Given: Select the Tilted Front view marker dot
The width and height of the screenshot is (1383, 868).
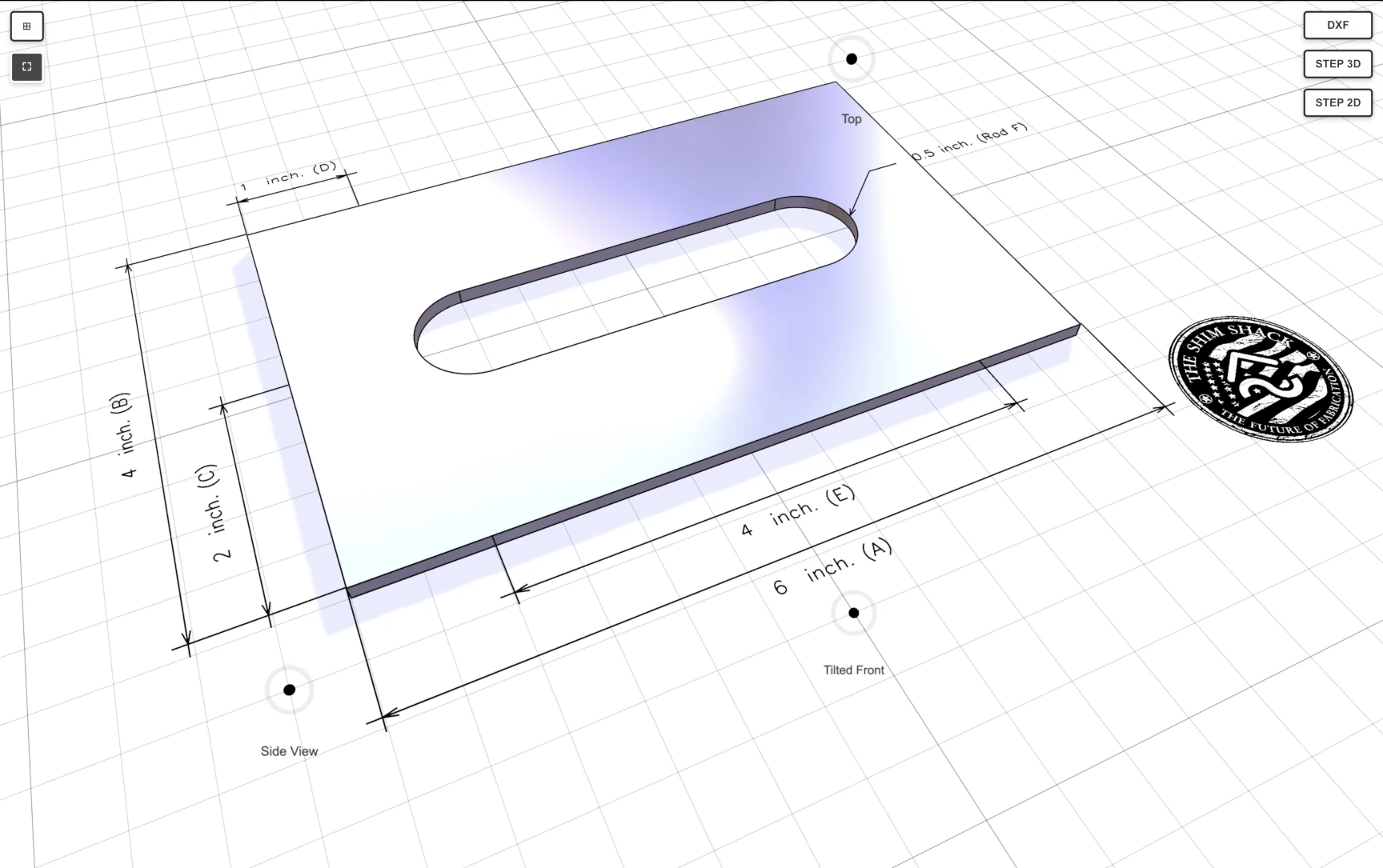Looking at the screenshot, I should (853, 612).
